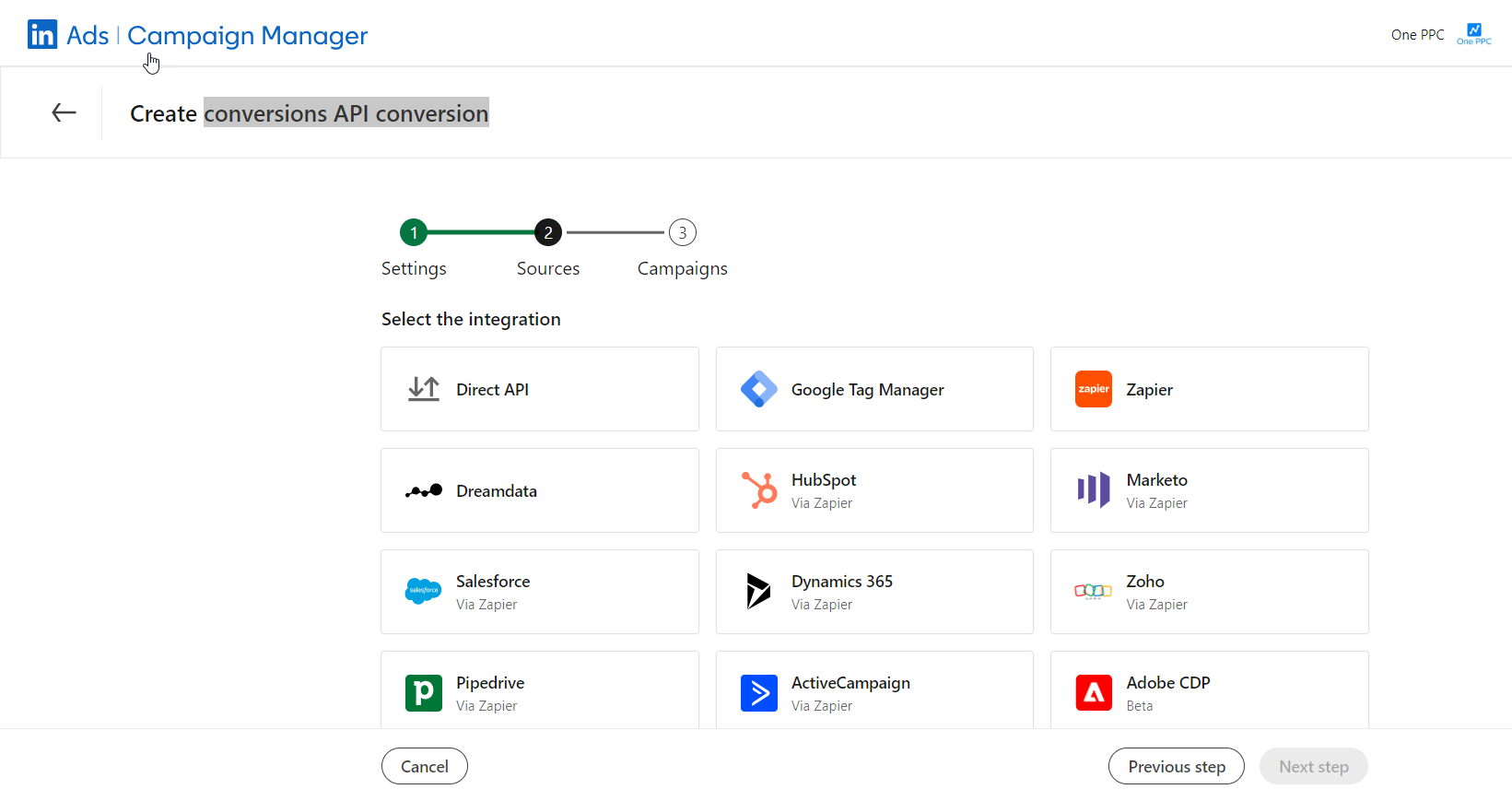Pick ActiveCampaign label text
This screenshot has width=1512, height=801.
point(850,683)
